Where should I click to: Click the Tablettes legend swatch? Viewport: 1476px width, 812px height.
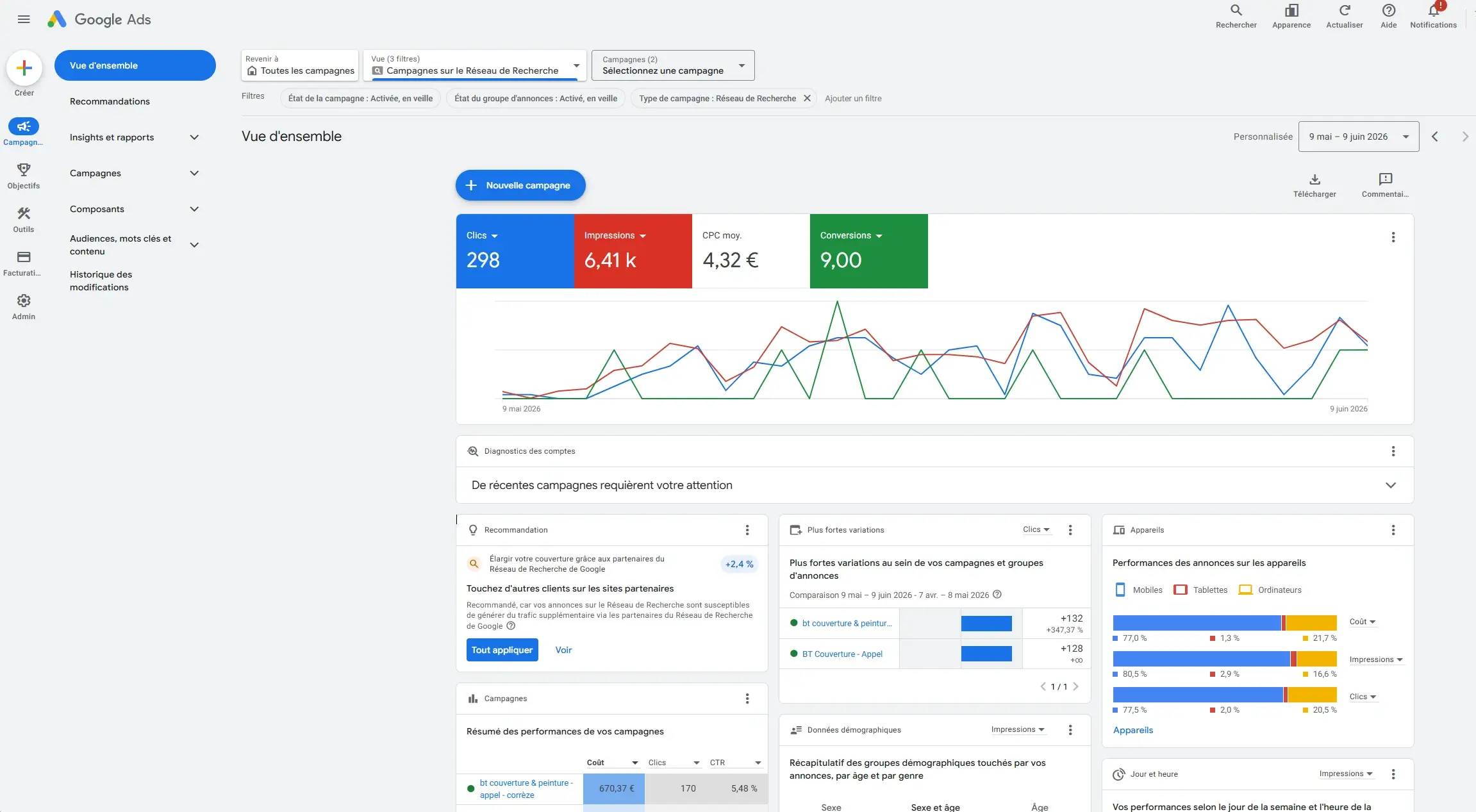(1181, 590)
